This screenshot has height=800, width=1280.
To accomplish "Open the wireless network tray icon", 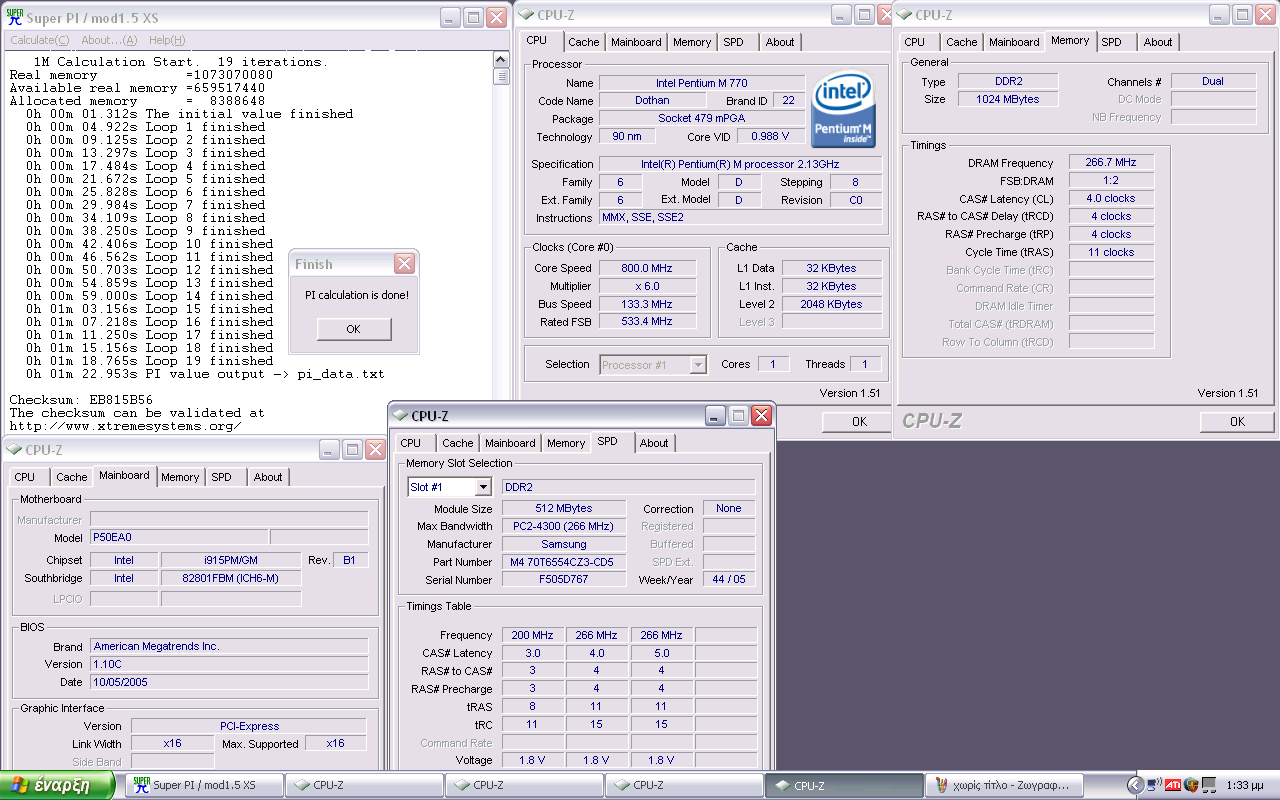I will 1154,785.
